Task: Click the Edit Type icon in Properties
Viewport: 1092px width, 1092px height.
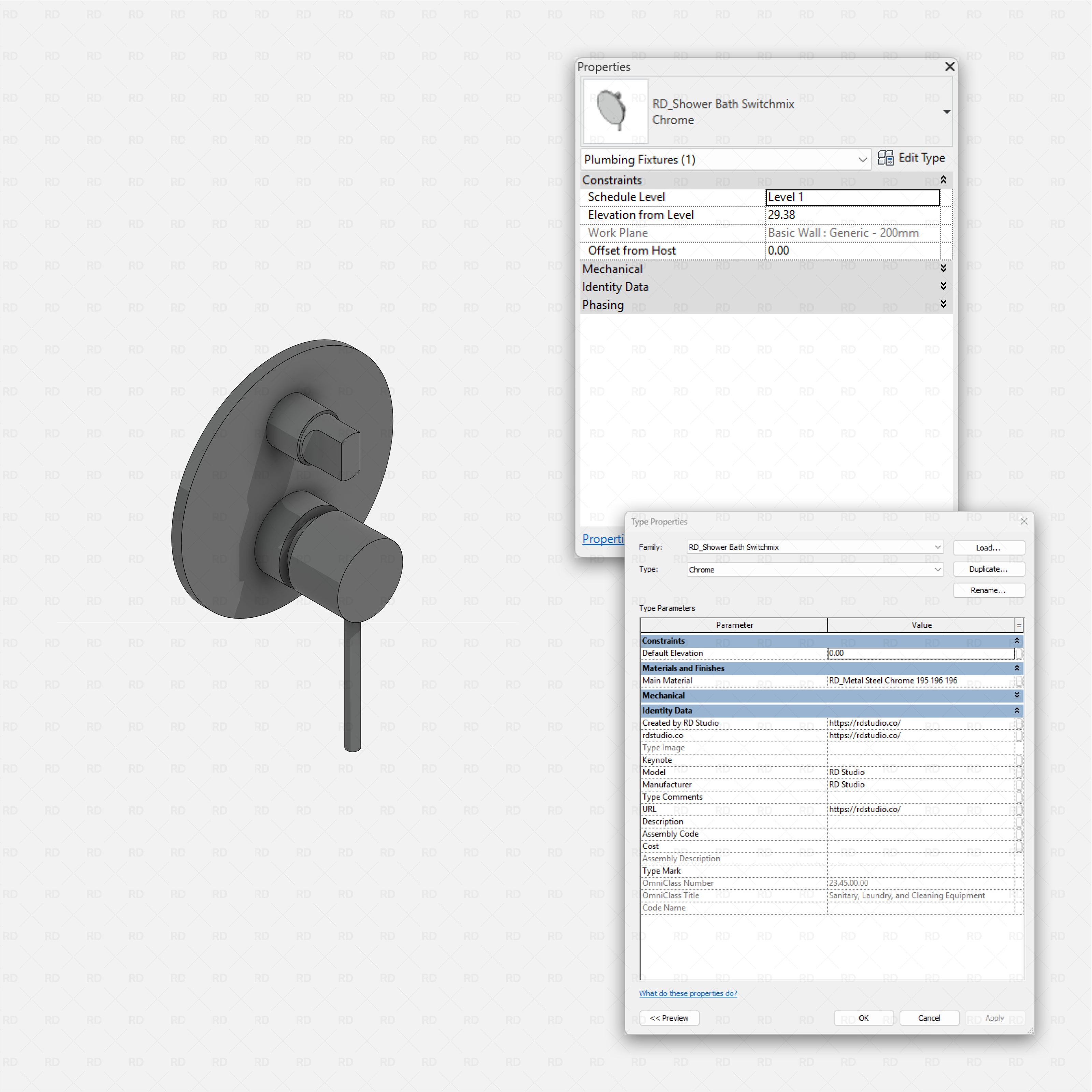Action: tap(885, 158)
